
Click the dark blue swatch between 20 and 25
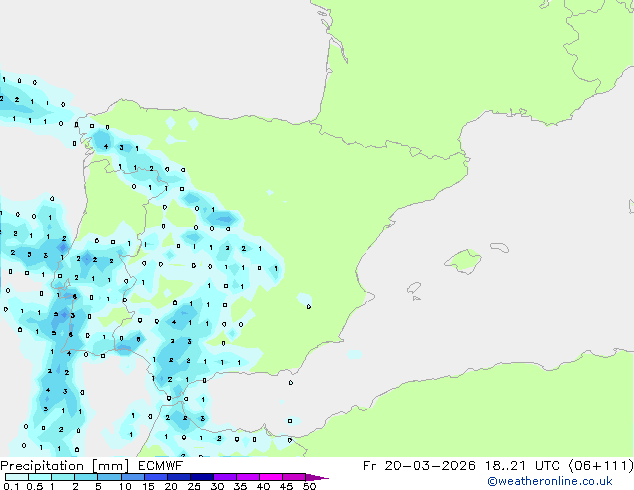178,477
